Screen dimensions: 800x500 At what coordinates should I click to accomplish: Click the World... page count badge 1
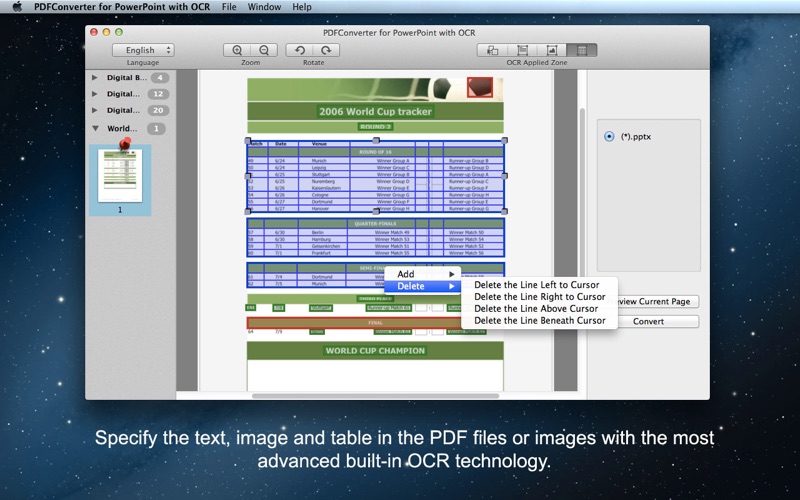coord(156,129)
